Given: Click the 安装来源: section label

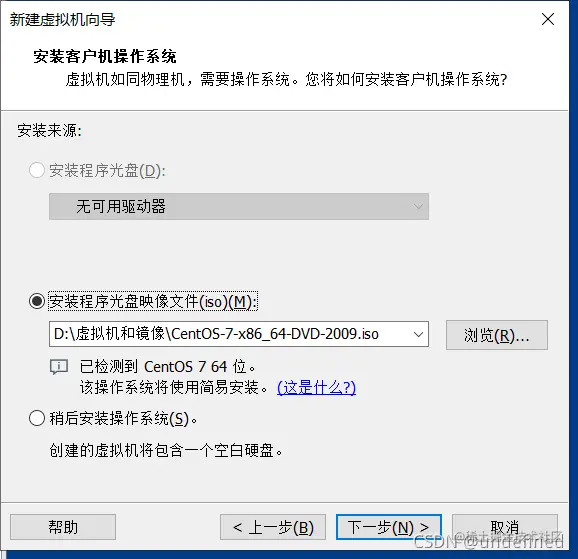Looking at the screenshot, I should (x=49, y=131).
